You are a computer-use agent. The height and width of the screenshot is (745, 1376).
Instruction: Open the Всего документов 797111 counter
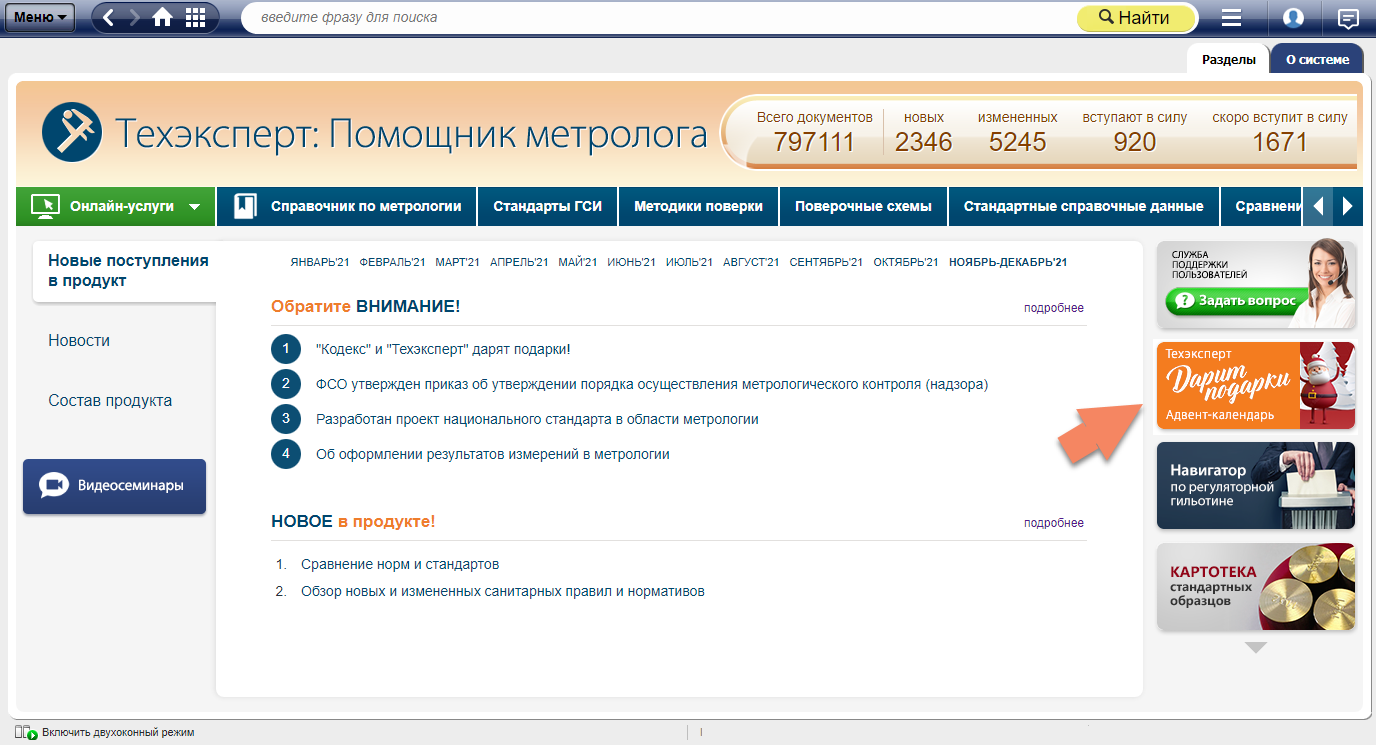pos(814,131)
